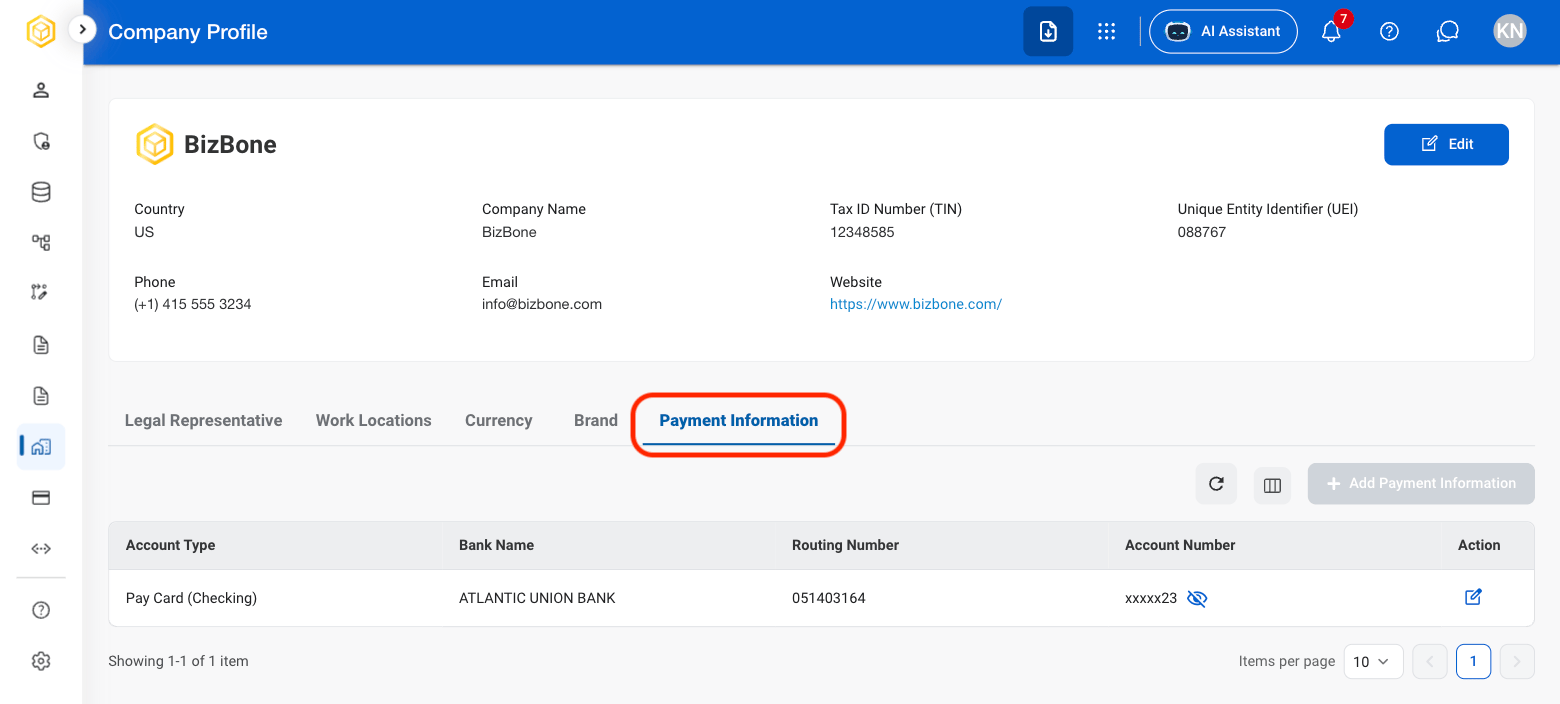This screenshot has width=1560, height=704.
Task: Go to the previous page arrow
Action: [x=1430, y=661]
